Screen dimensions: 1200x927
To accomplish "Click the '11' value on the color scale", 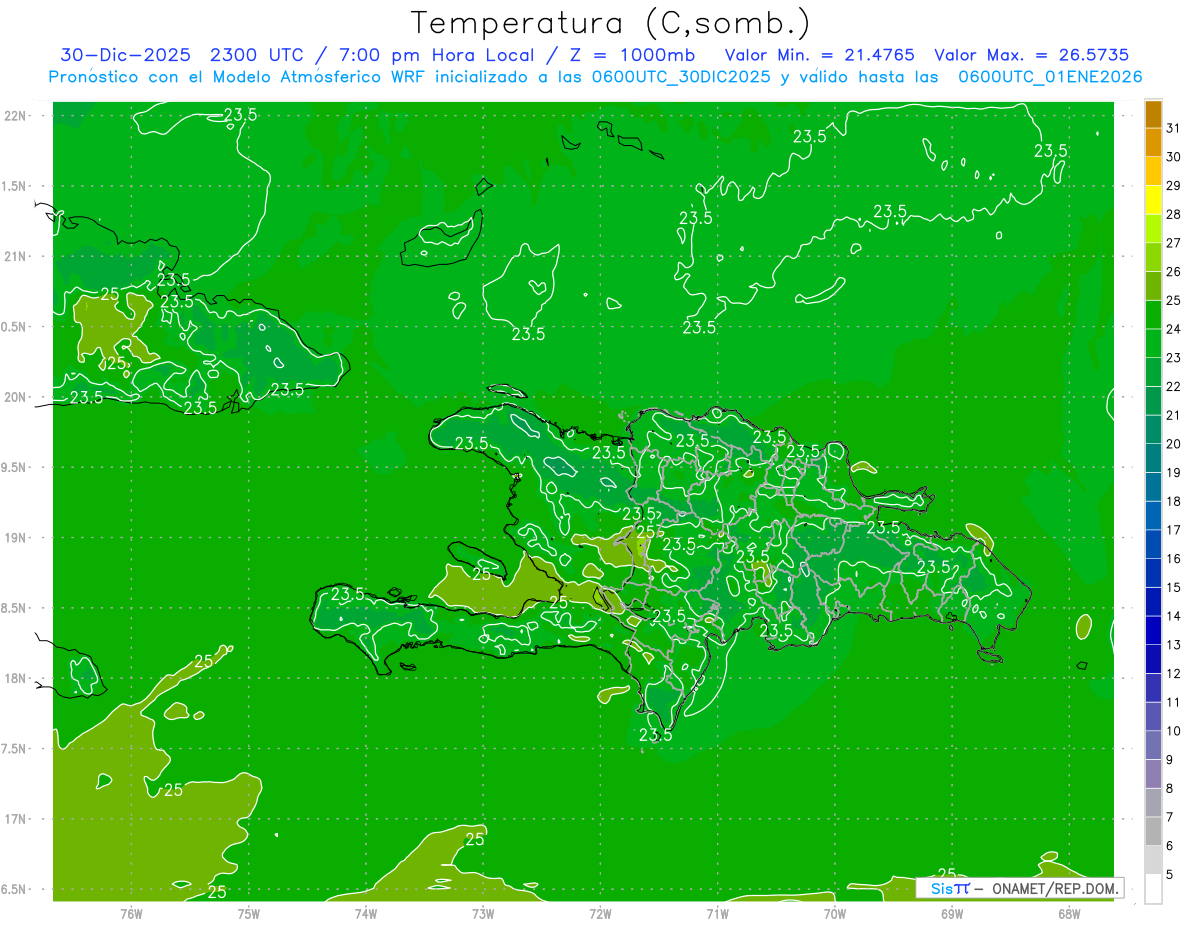I will point(1174,702).
